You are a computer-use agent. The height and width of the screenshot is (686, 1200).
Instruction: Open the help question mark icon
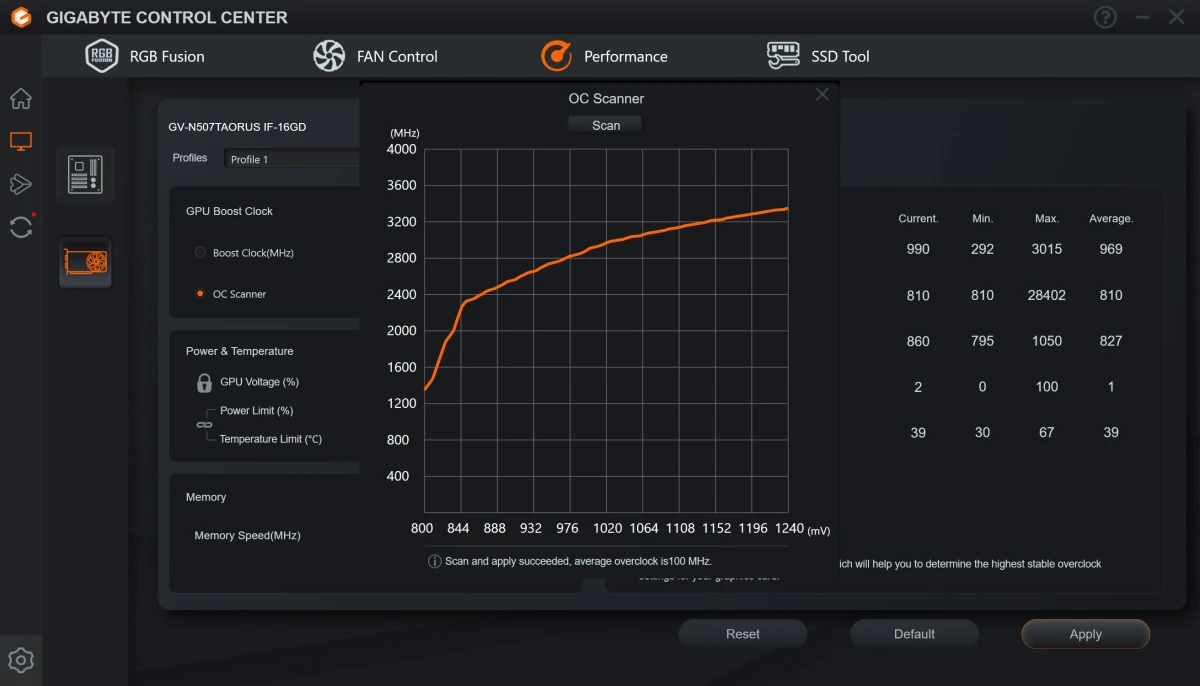[1105, 17]
